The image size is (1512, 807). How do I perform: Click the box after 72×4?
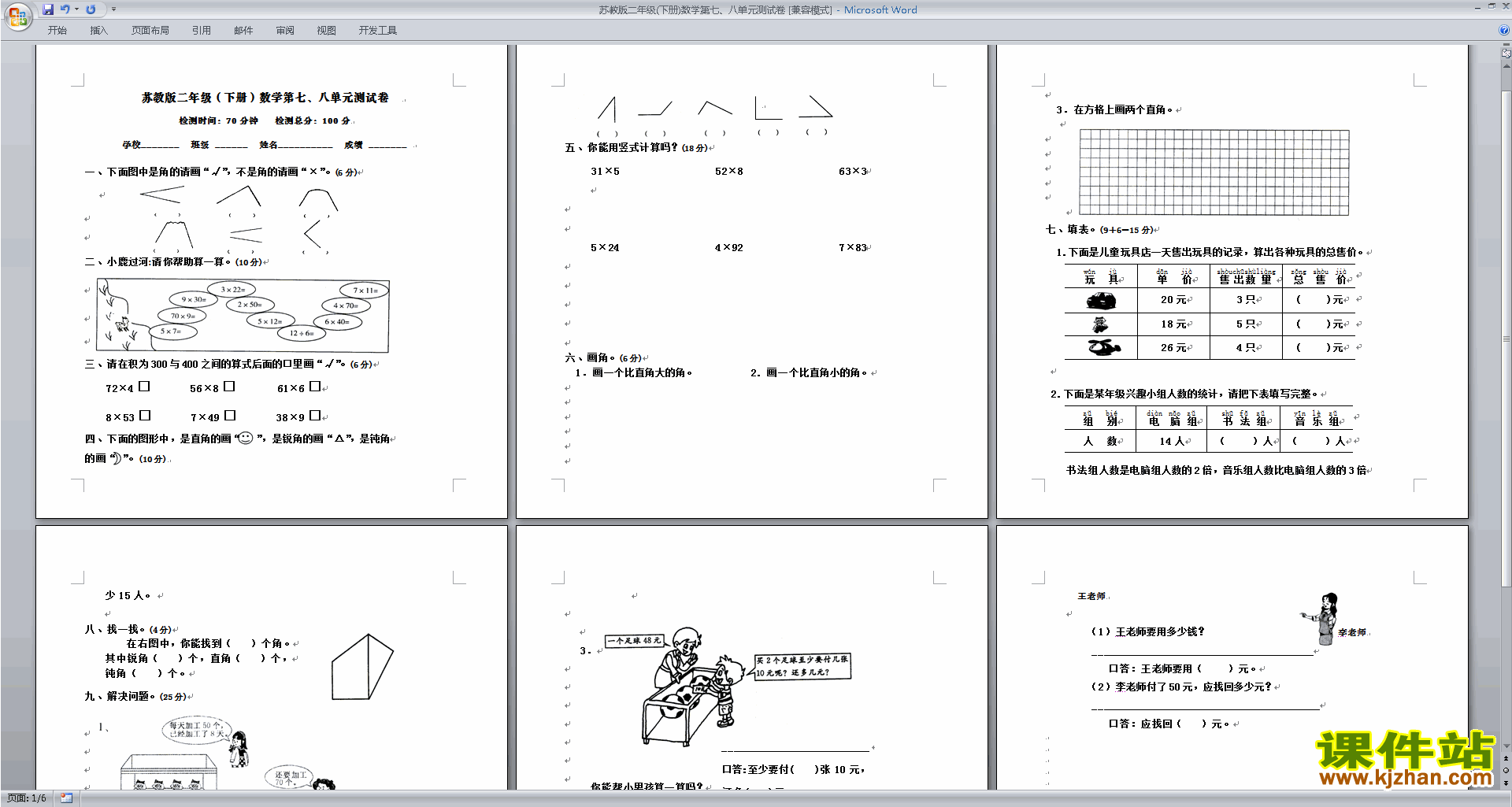click(144, 387)
